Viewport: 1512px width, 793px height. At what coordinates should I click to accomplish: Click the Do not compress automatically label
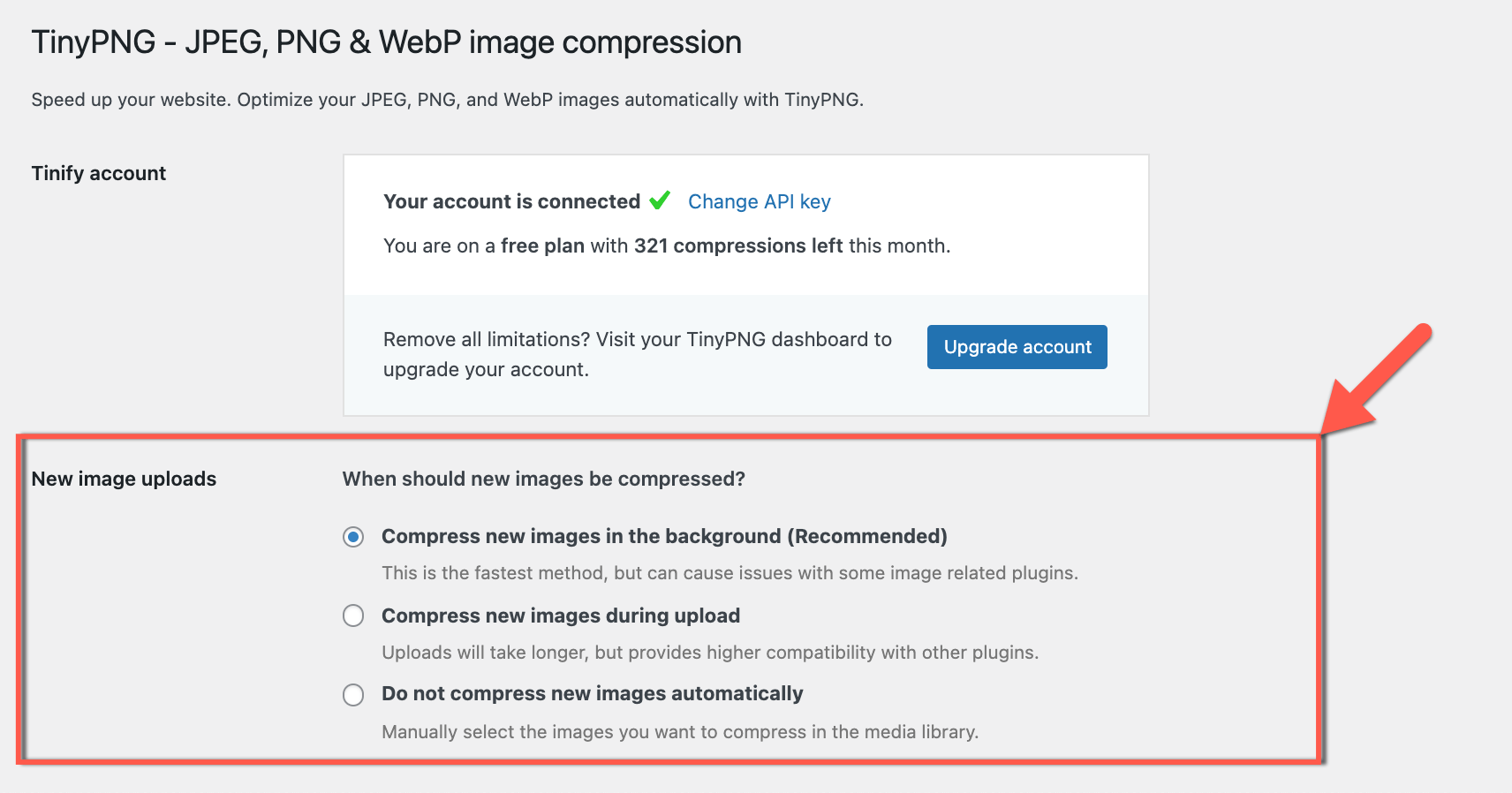[593, 693]
